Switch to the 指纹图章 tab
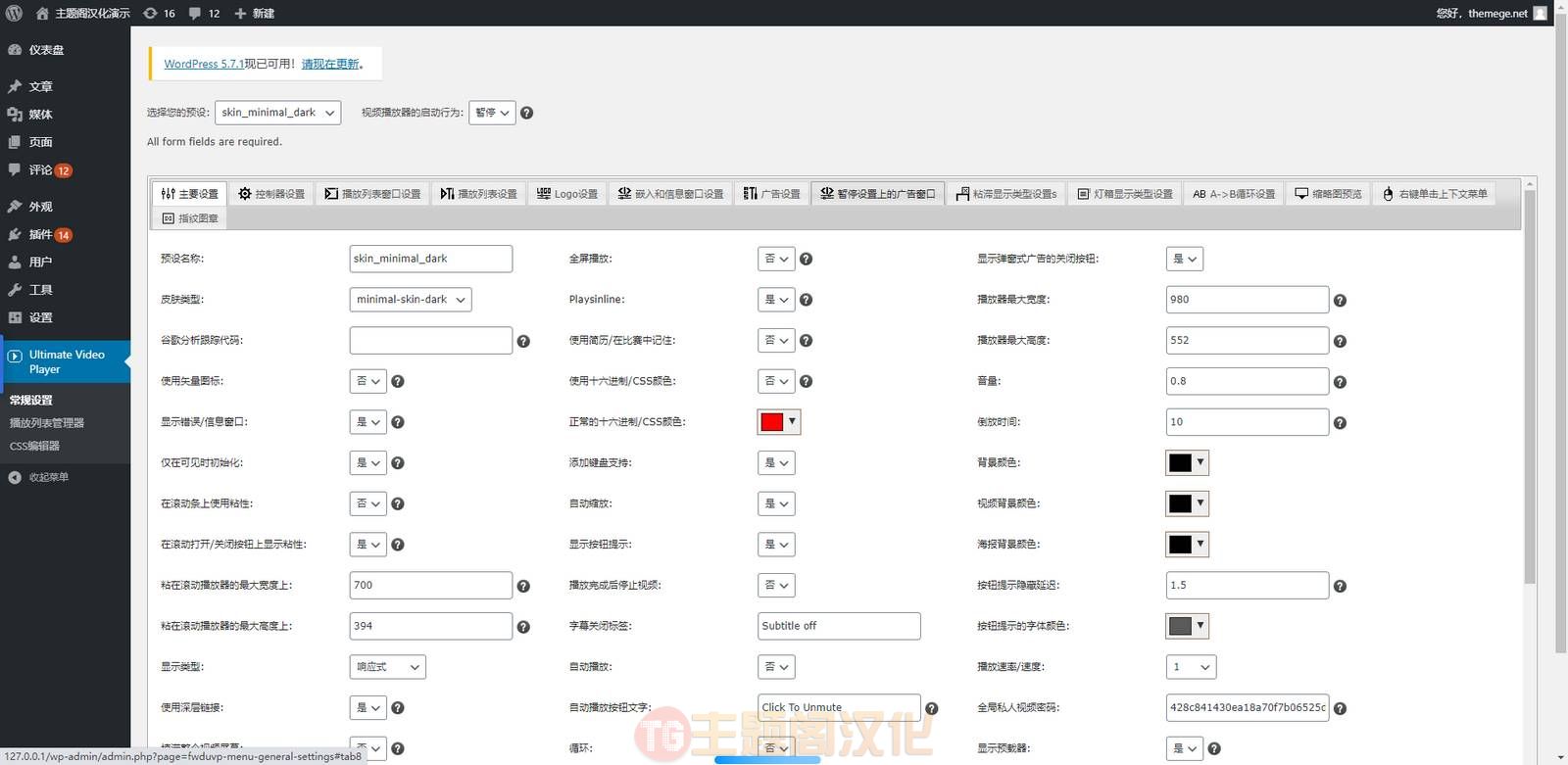 (190, 218)
